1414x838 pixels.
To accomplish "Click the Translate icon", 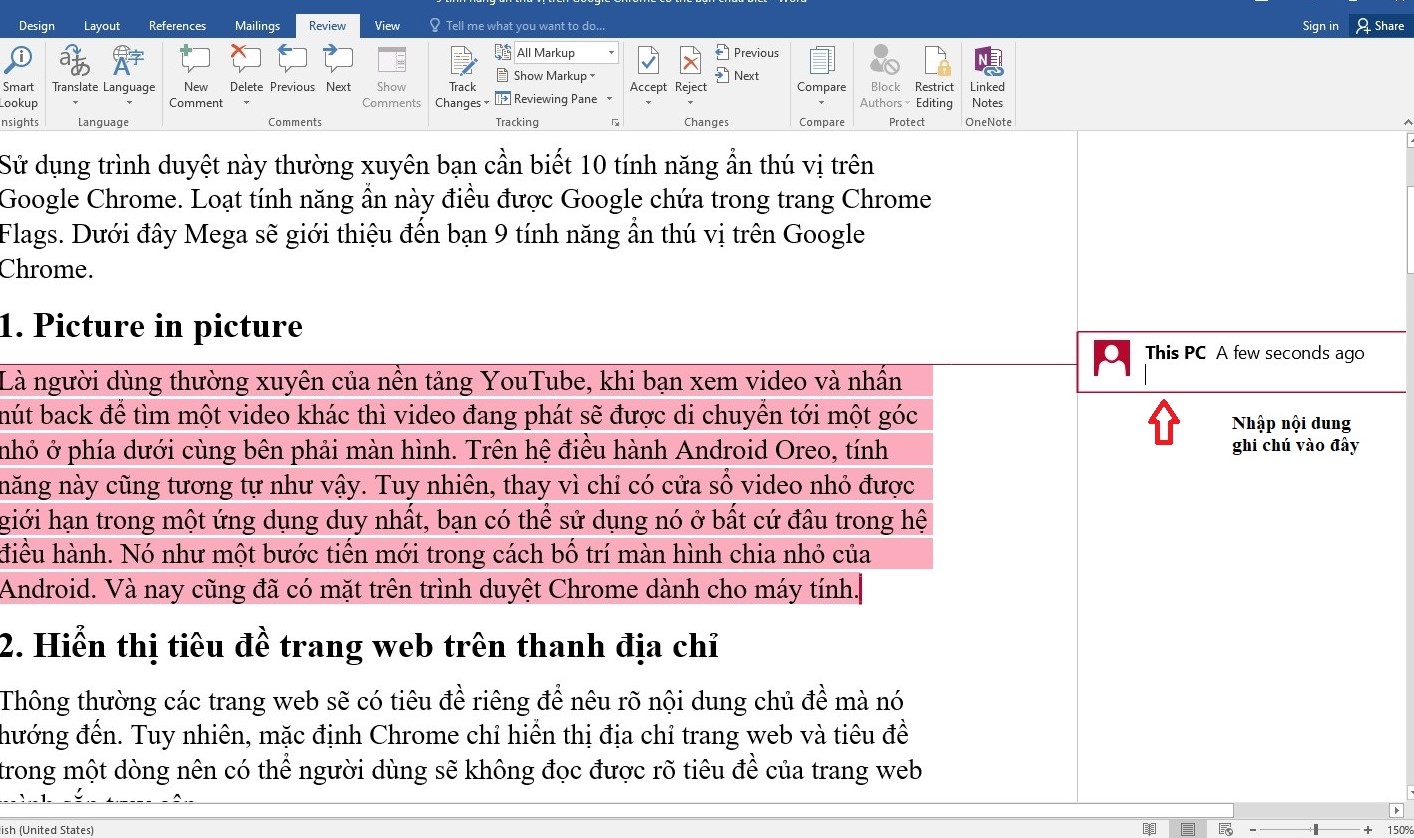I will [75, 62].
